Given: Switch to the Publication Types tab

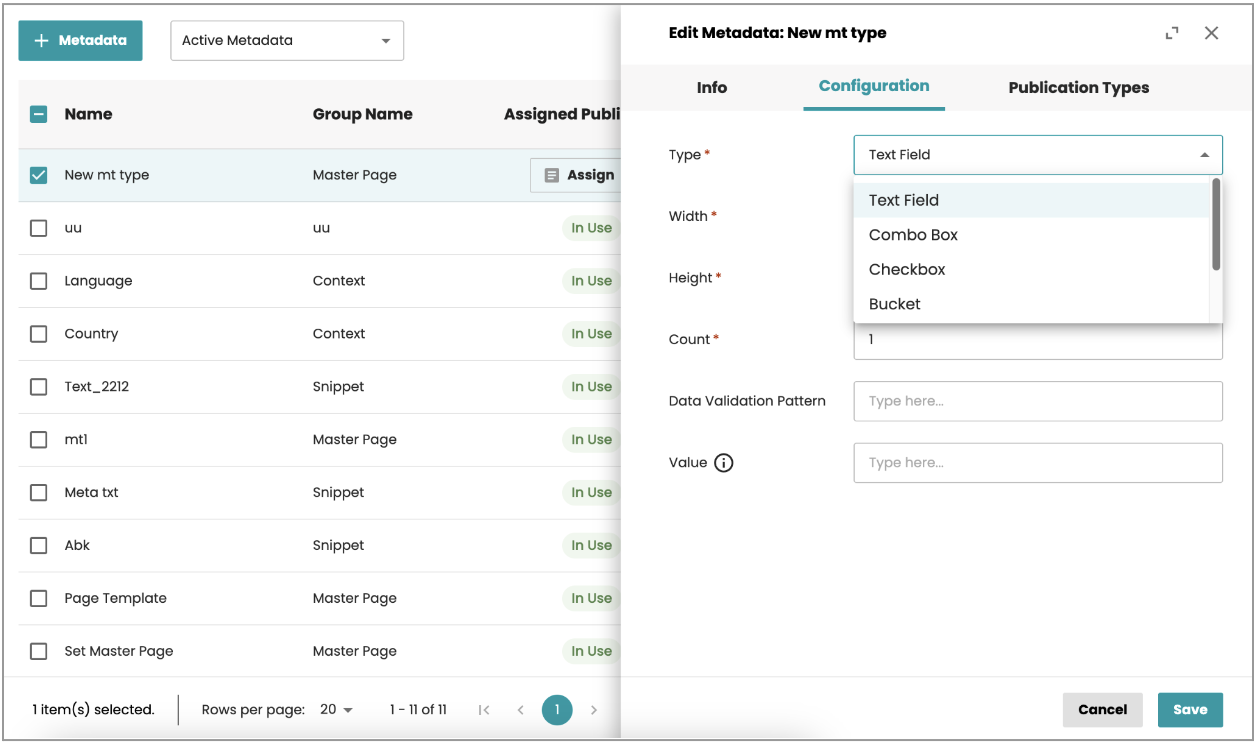Looking at the screenshot, I should [1078, 88].
